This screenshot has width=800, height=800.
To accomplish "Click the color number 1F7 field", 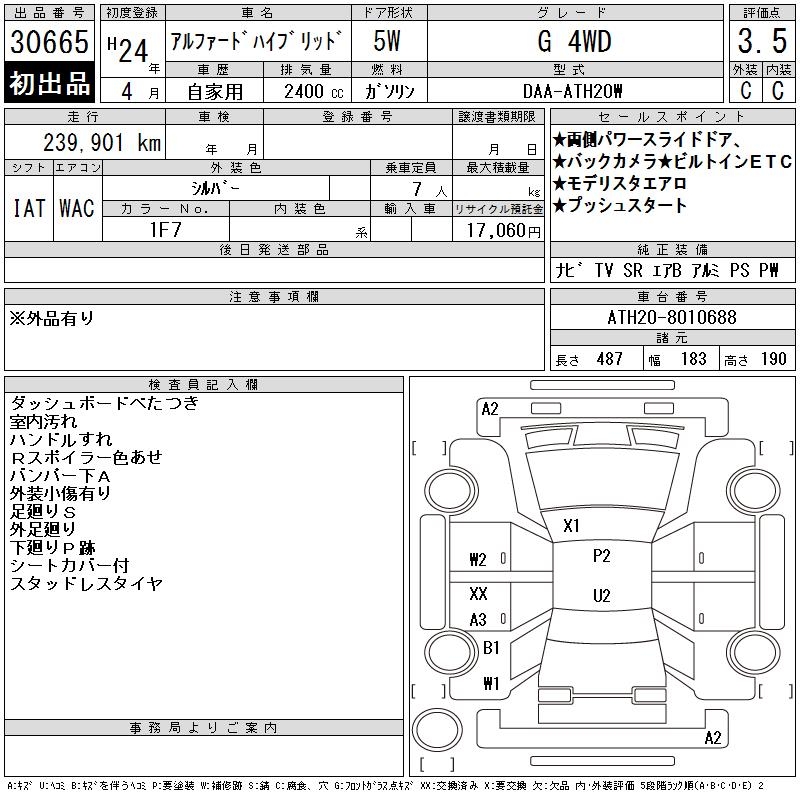I will pos(165,229).
